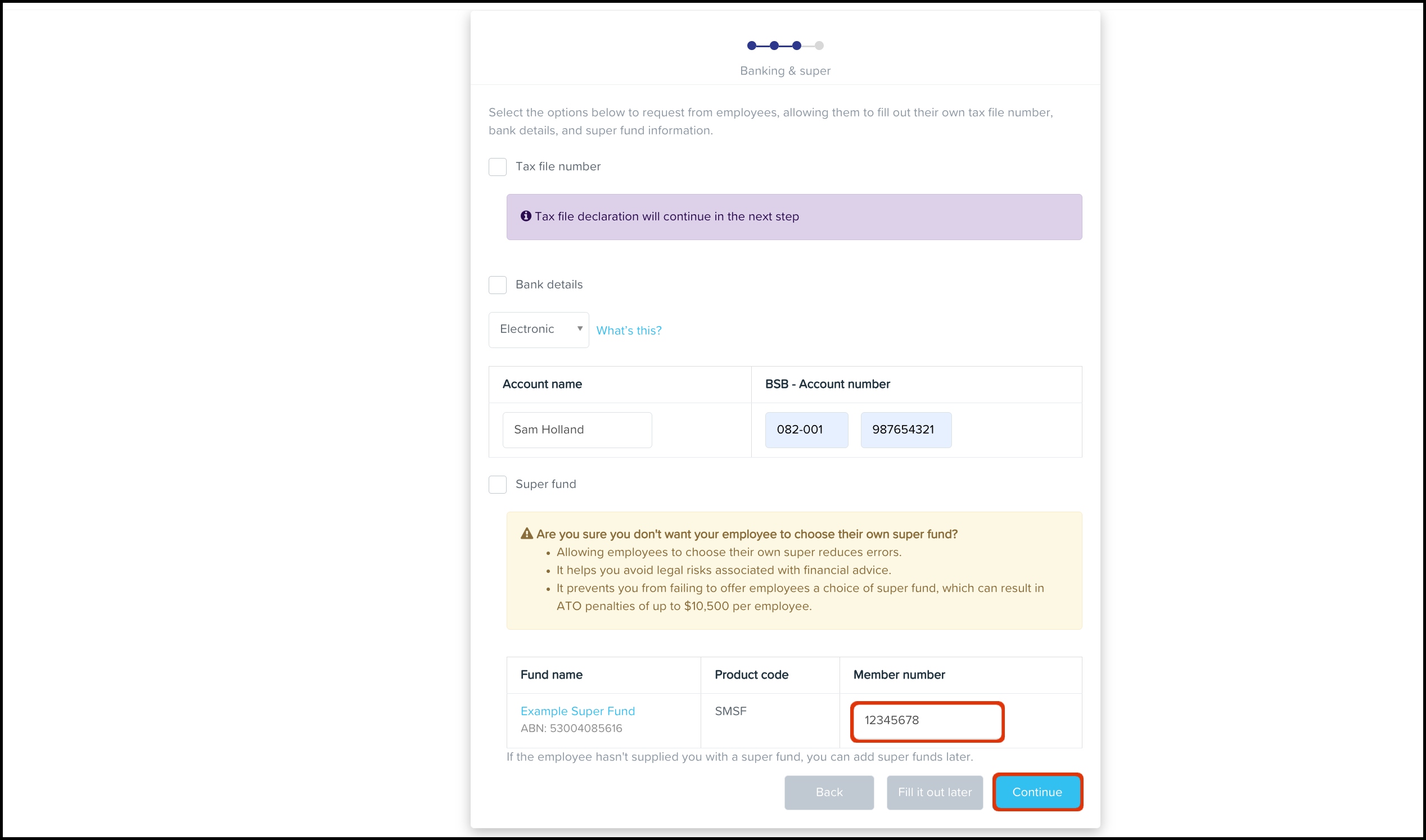1426x840 pixels.
Task: Enable the Bank details checkbox
Action: click(x=497, y=284)
